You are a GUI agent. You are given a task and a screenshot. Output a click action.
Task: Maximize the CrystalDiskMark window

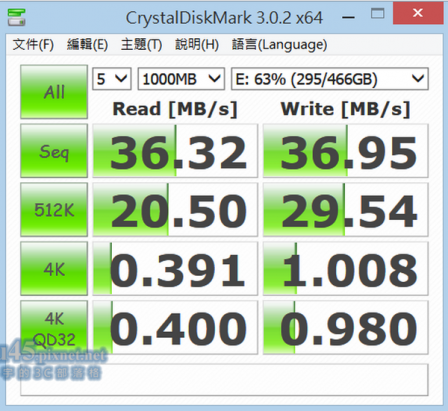(377, 14)
